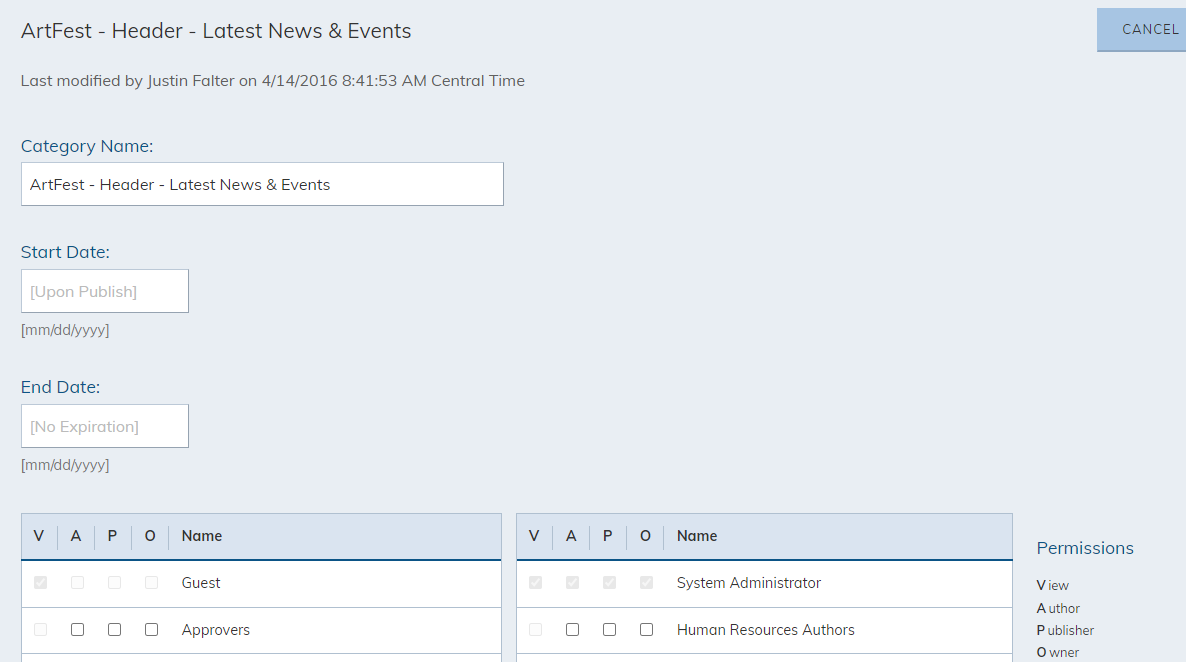Viewport: 1186px width, 662px height.
Task: Toggle View checkbox for System Administrator
Action: [x=536, y=583]
